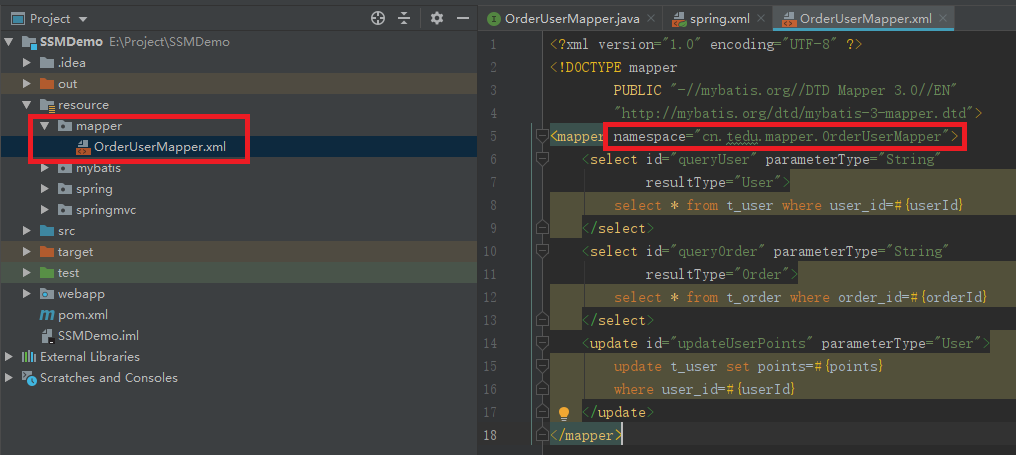The image size is (1016, 455).
Task: Click the fold end marker on line 13
Action: 542,320
